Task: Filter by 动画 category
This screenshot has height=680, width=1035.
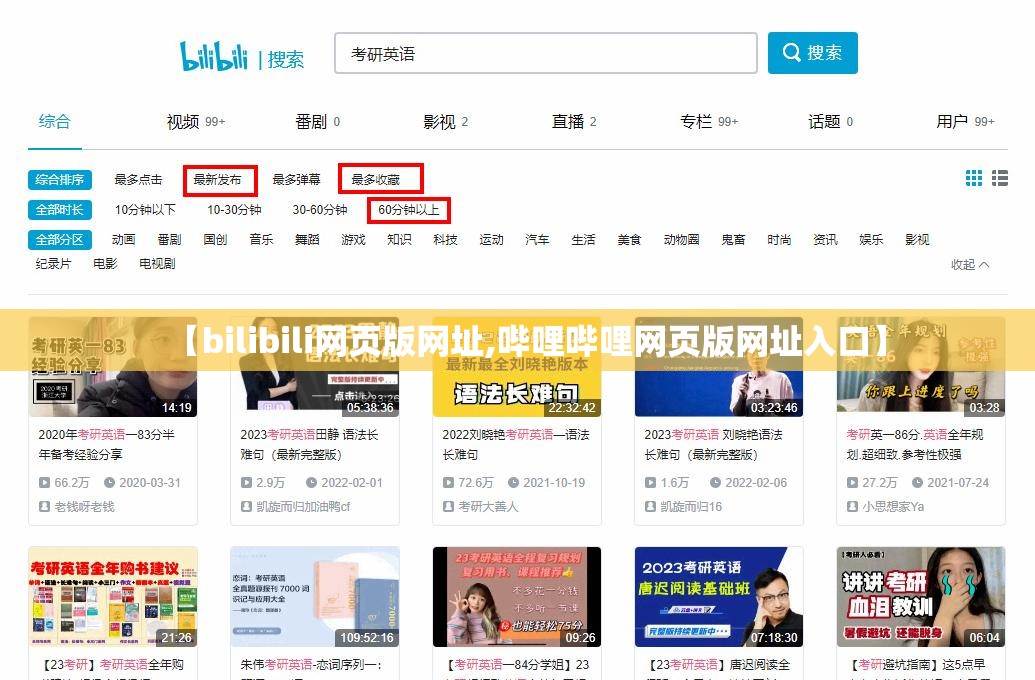Action: (x=123, y=240)
